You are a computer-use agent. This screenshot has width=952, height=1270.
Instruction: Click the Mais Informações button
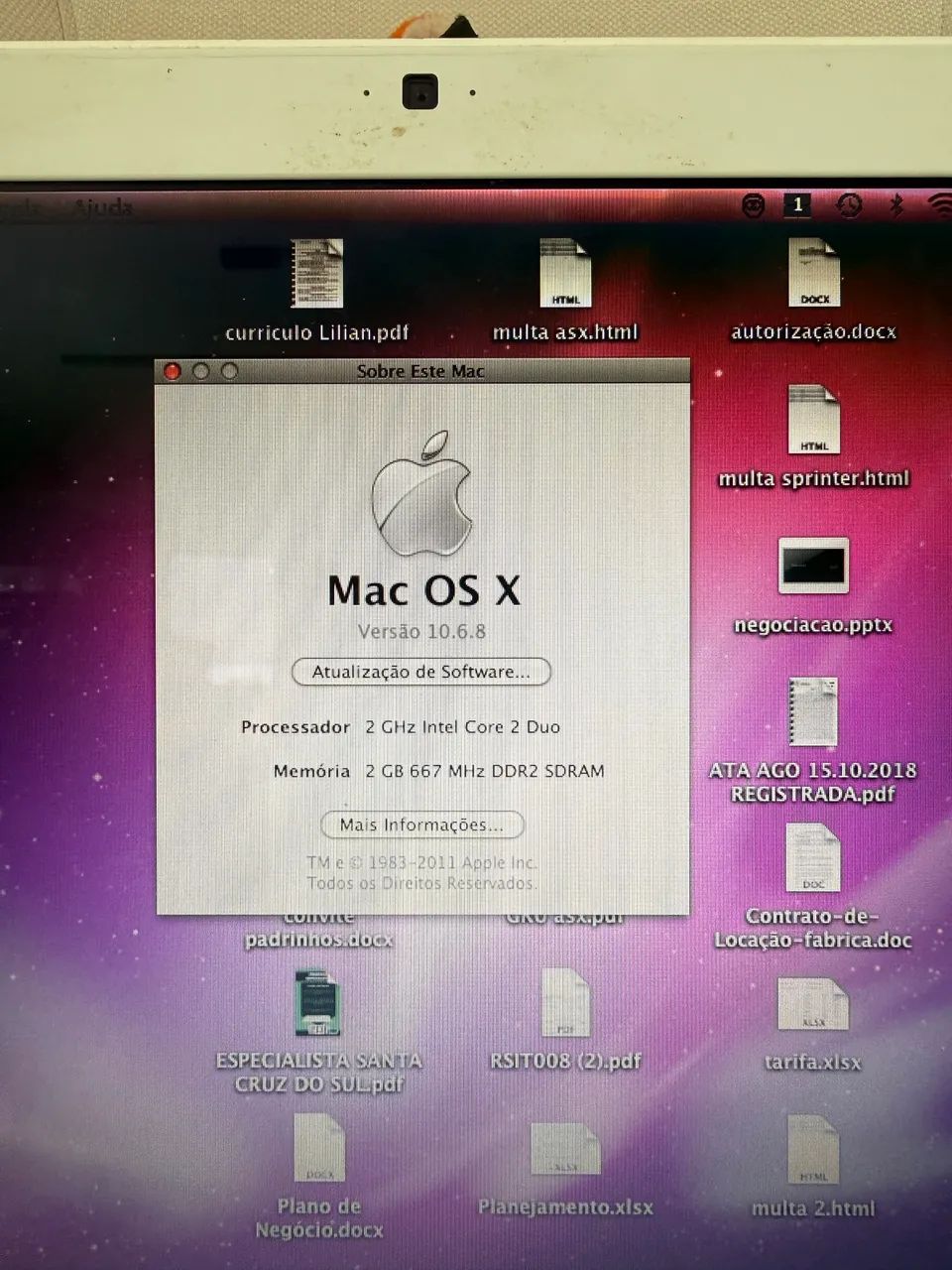coord(421,825)
